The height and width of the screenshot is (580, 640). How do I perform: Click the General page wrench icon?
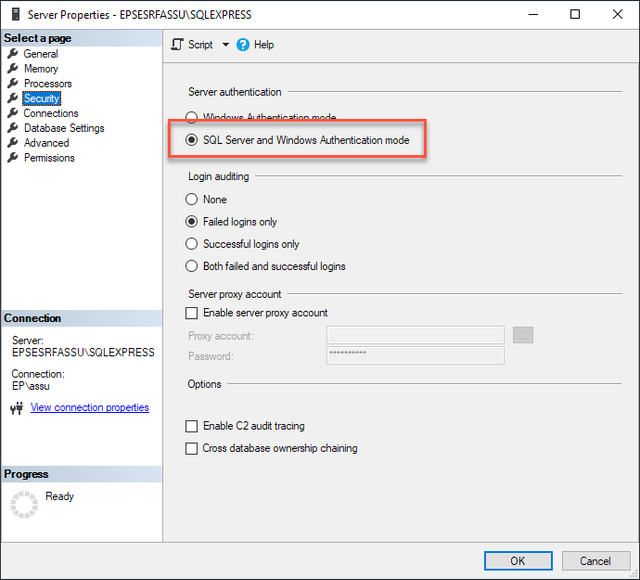coord(13,53)
